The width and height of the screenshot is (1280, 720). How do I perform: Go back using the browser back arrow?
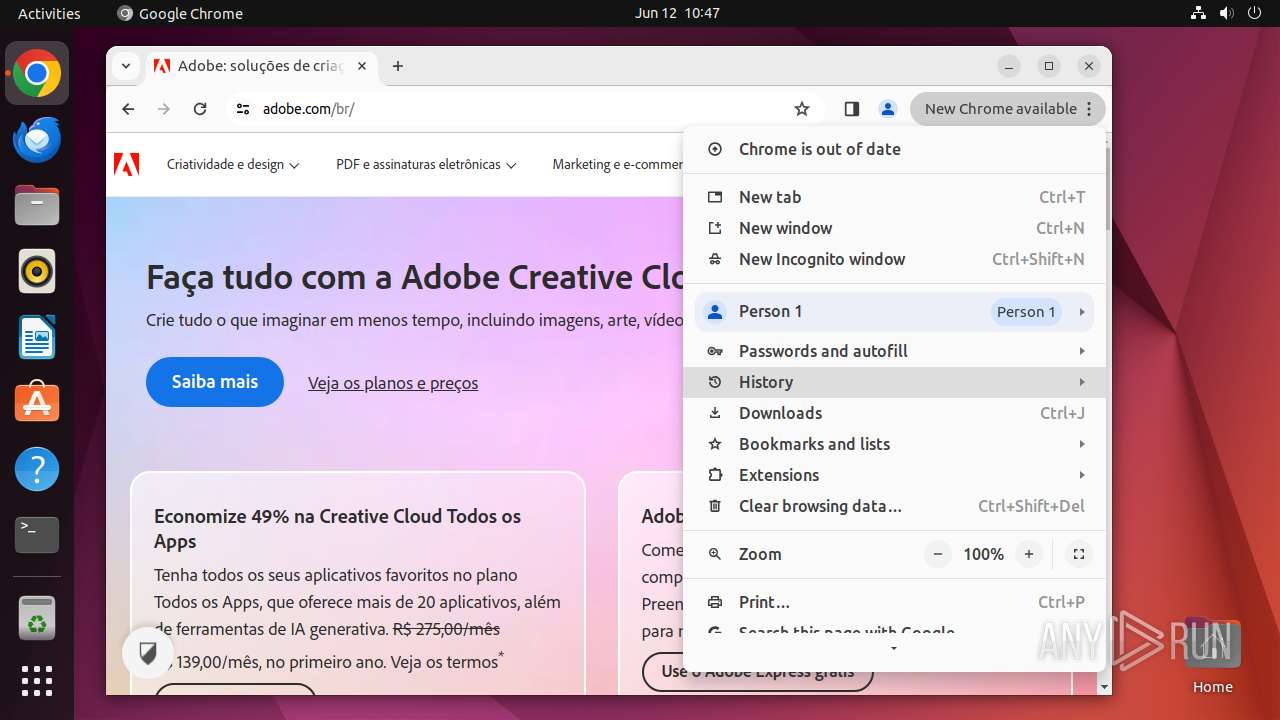click(128, 109)
